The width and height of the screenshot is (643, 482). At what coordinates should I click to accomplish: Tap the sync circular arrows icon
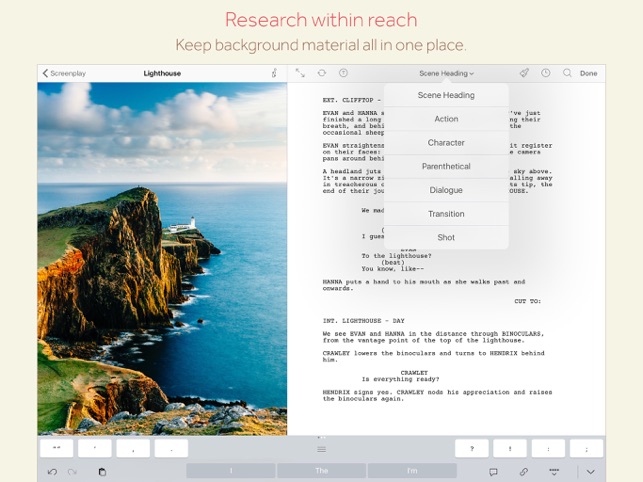[x=322, y=73]
